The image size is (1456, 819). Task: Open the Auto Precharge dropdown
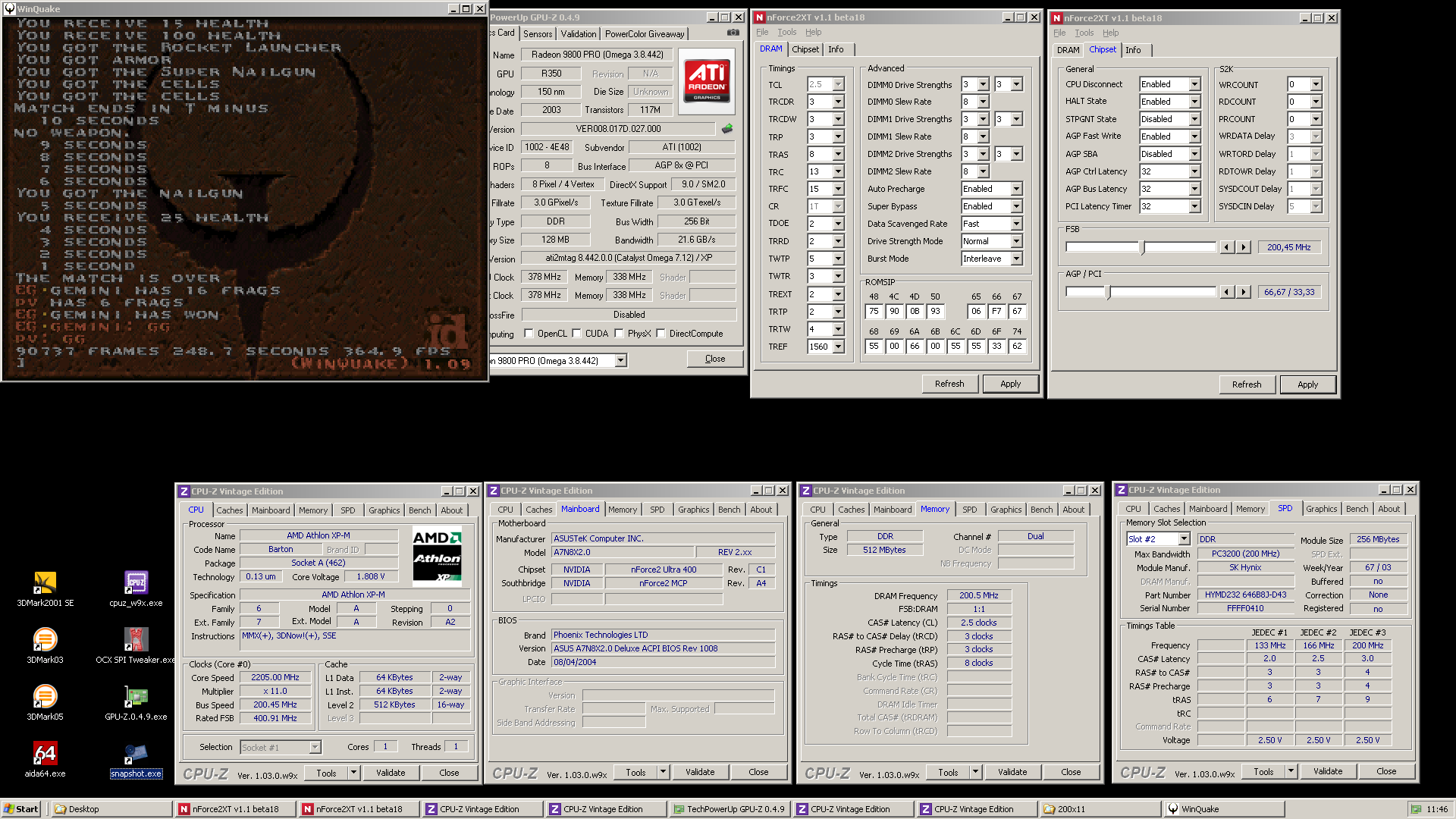pyautogui.click(x=1016, y=189)
